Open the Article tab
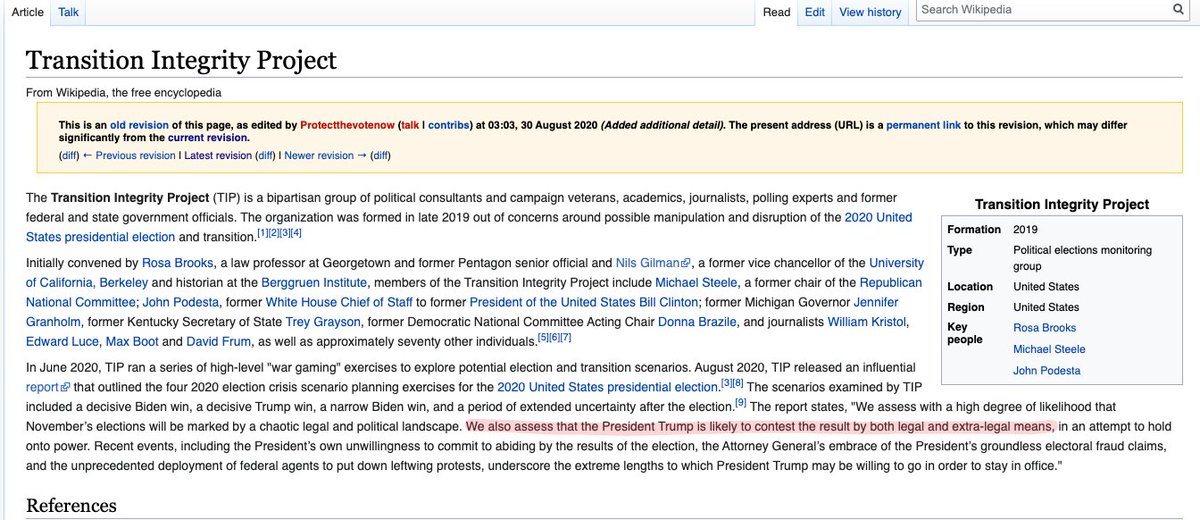 pos(27,11)
